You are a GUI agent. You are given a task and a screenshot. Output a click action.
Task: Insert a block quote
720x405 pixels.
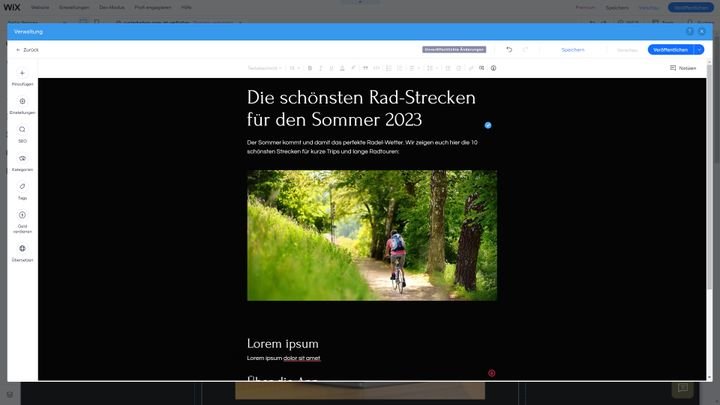point(366,68)
